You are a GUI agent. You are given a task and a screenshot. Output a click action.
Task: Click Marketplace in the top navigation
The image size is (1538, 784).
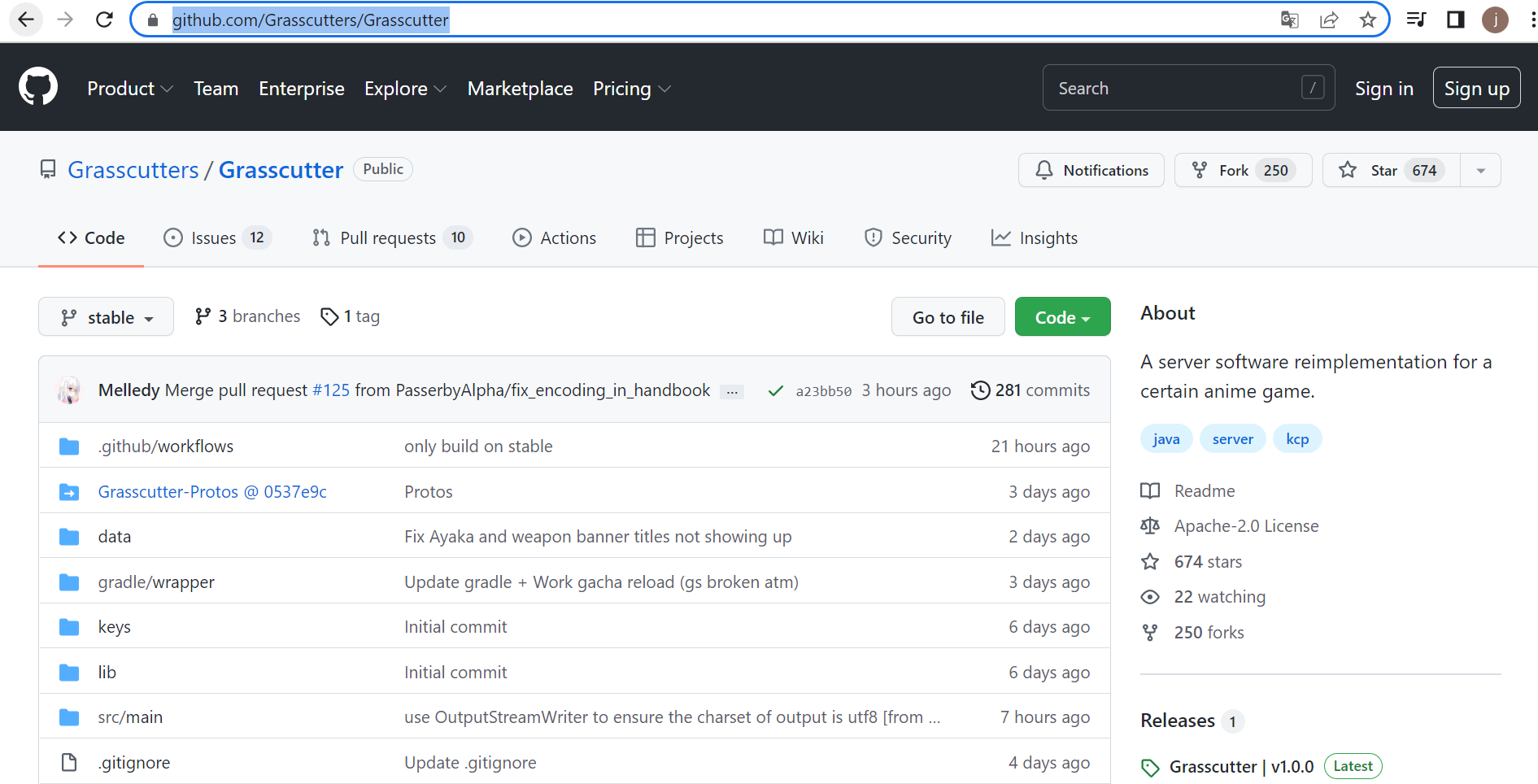[x=521, y=89]
